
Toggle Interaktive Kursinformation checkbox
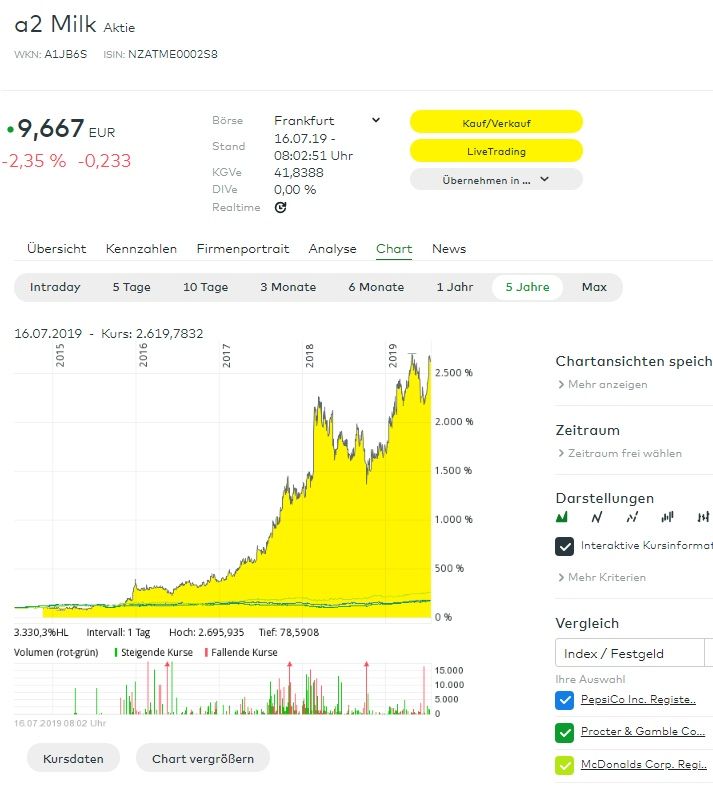coord(564,546)
